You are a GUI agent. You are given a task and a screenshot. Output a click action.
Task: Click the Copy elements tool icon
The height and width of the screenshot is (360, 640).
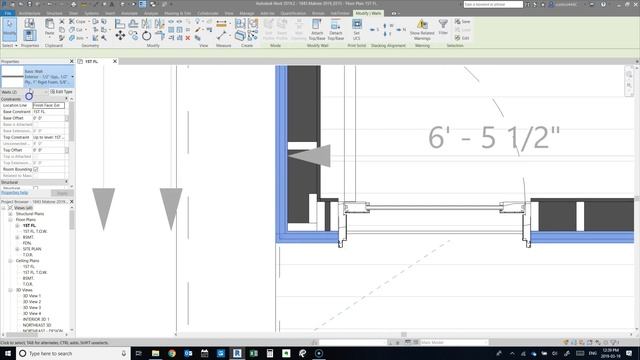click(x=133, y=36)
